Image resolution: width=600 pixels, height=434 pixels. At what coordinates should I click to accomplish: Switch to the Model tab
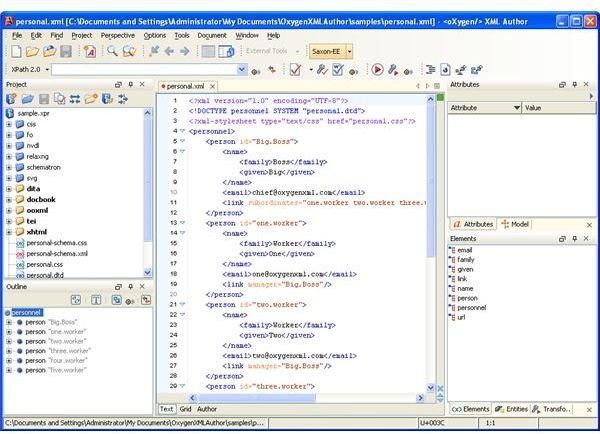pyautogui.click(x=515, y=224)
